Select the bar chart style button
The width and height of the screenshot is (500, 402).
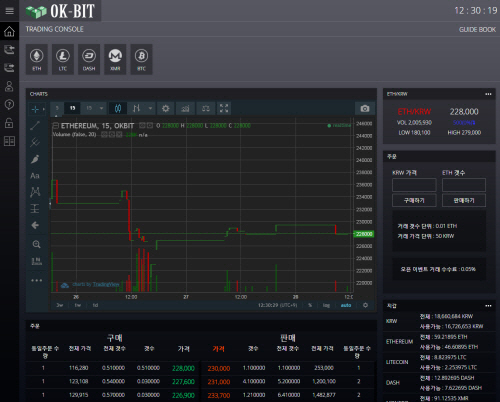tap(136, 108)
